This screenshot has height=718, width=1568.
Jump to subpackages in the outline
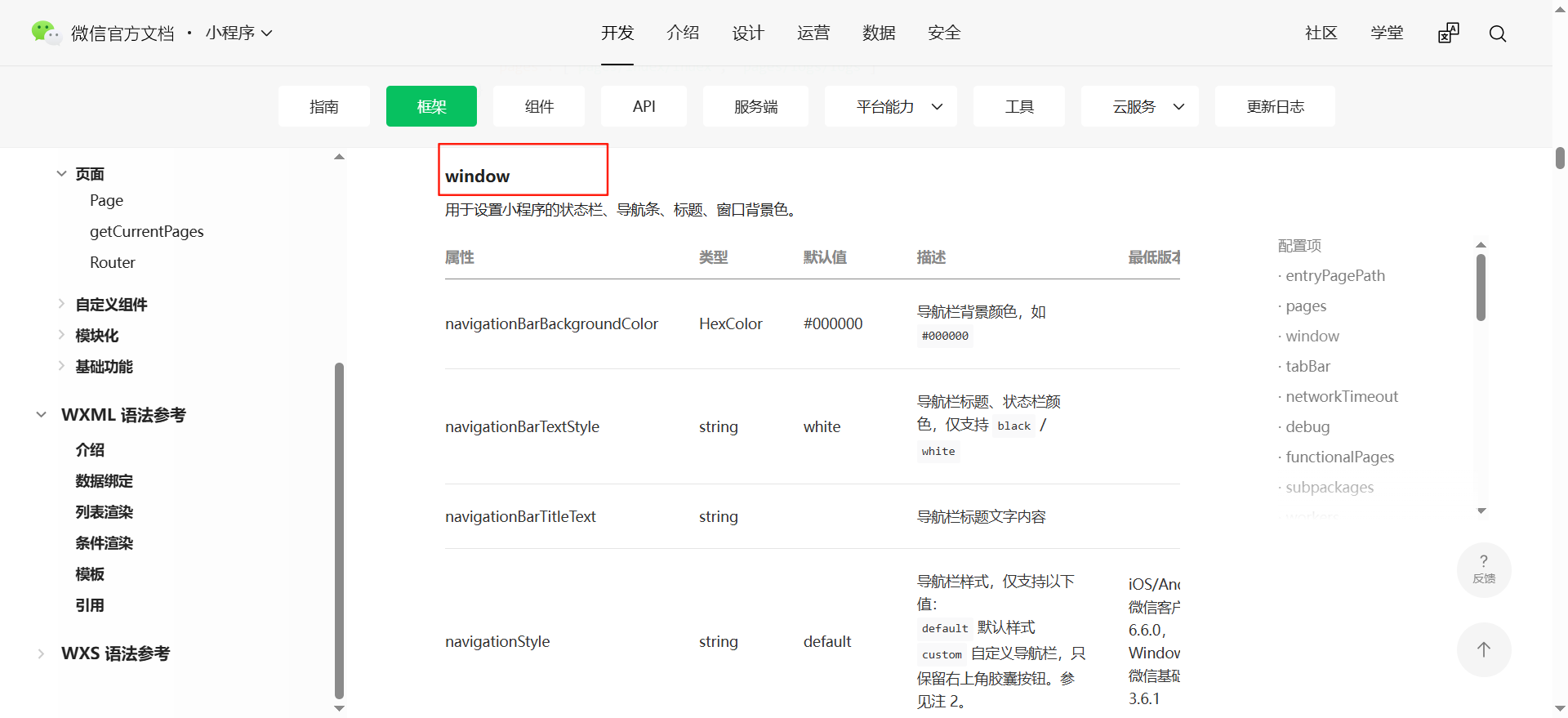(x=1330, y=487)
